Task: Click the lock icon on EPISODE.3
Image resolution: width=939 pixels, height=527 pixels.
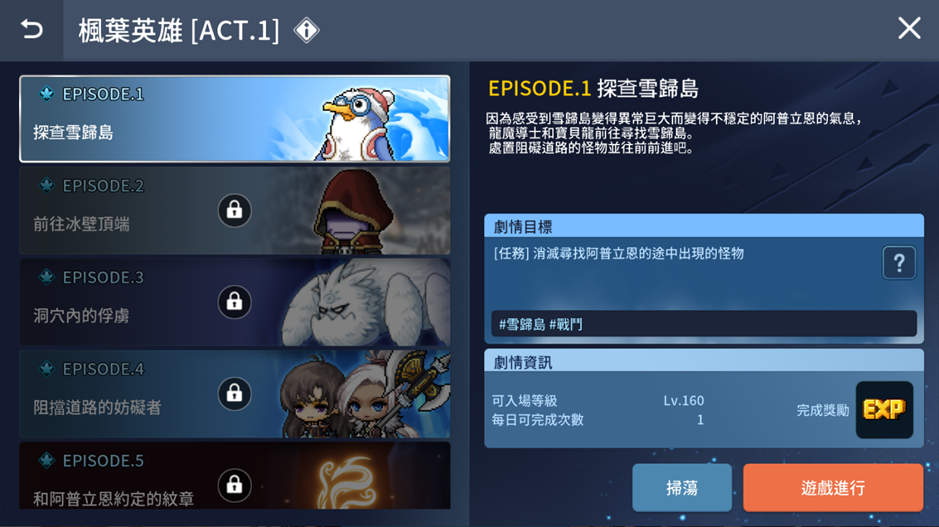Action: coord(234,302)
